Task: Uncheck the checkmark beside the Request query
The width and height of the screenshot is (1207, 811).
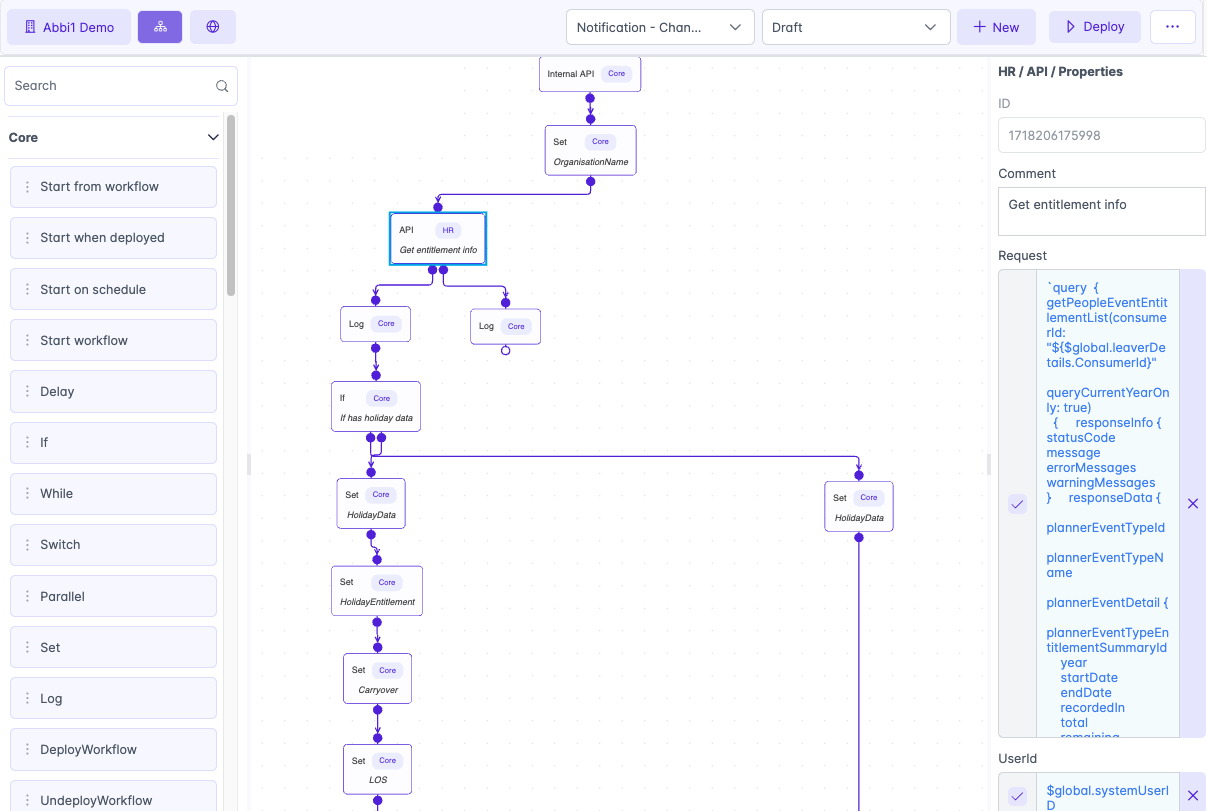Action: (x=1017, y=504)
